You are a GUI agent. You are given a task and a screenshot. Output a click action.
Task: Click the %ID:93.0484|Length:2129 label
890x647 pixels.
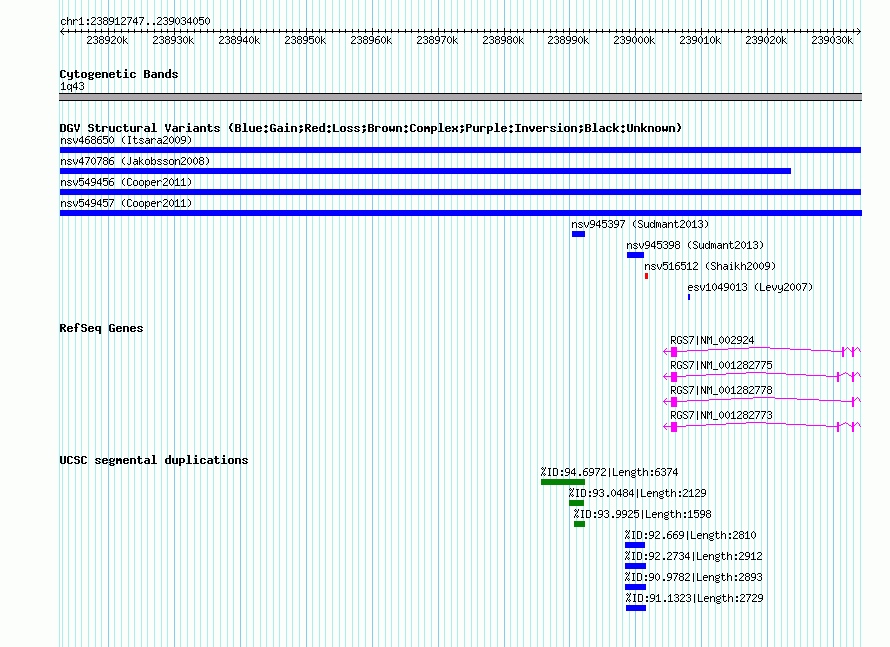pyautogui.click(x=638, y=493)
